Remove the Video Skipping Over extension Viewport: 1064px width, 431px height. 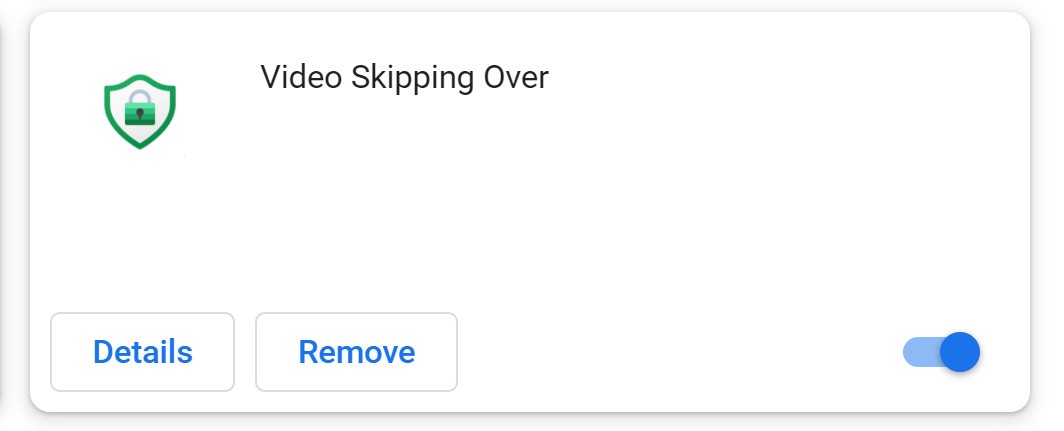(356, 352)
